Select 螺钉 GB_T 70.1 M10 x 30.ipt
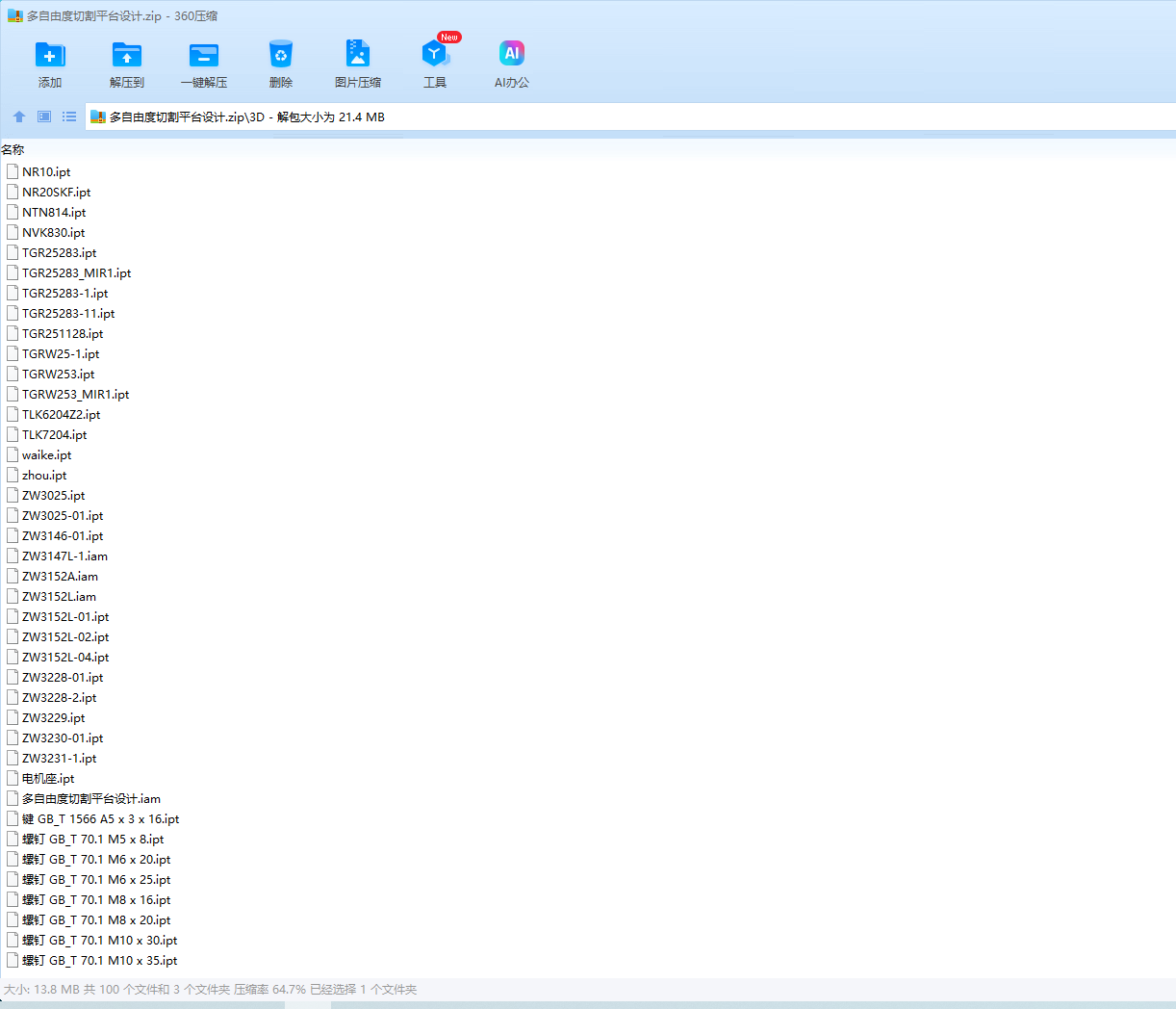1176x1009 pixels. pyautogui.click(x=100, y=940)
